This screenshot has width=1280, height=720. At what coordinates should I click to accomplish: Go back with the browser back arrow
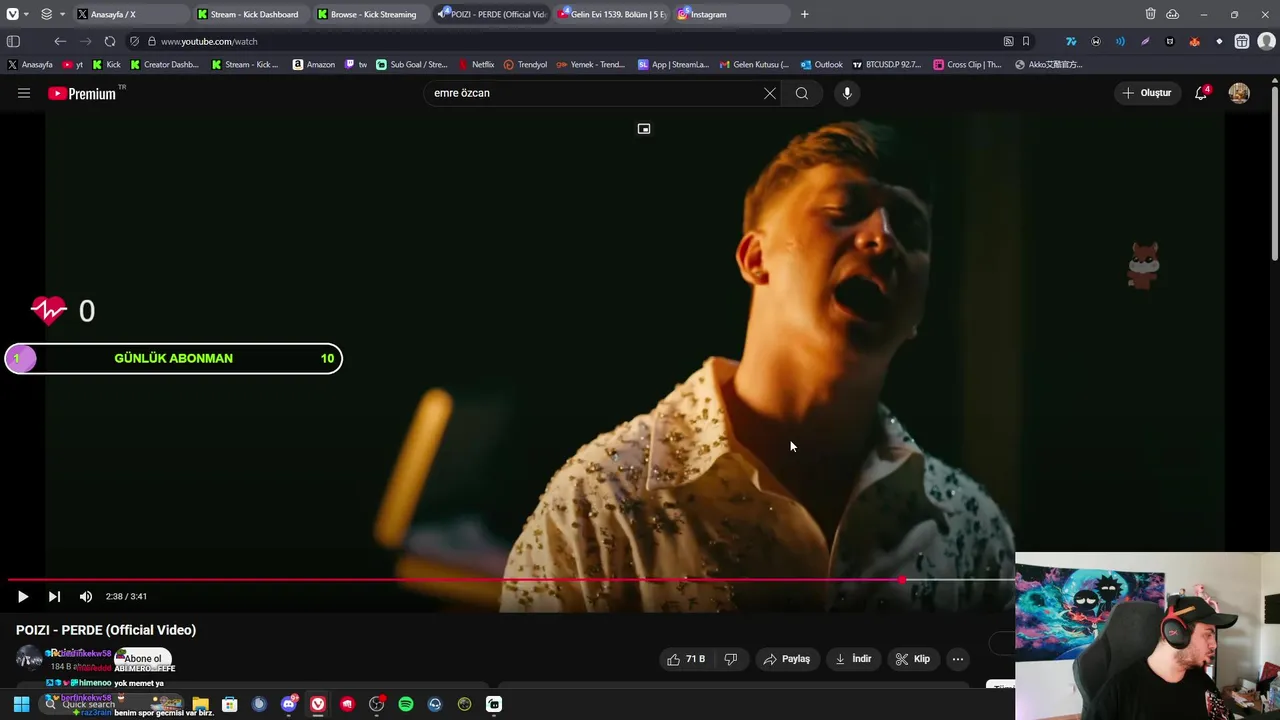(60, 41)
